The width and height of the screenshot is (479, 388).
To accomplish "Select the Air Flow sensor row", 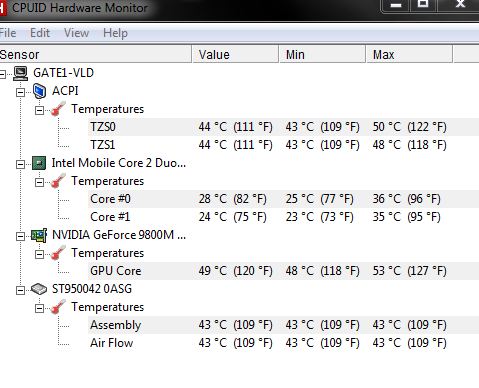I will click(283, 343).
